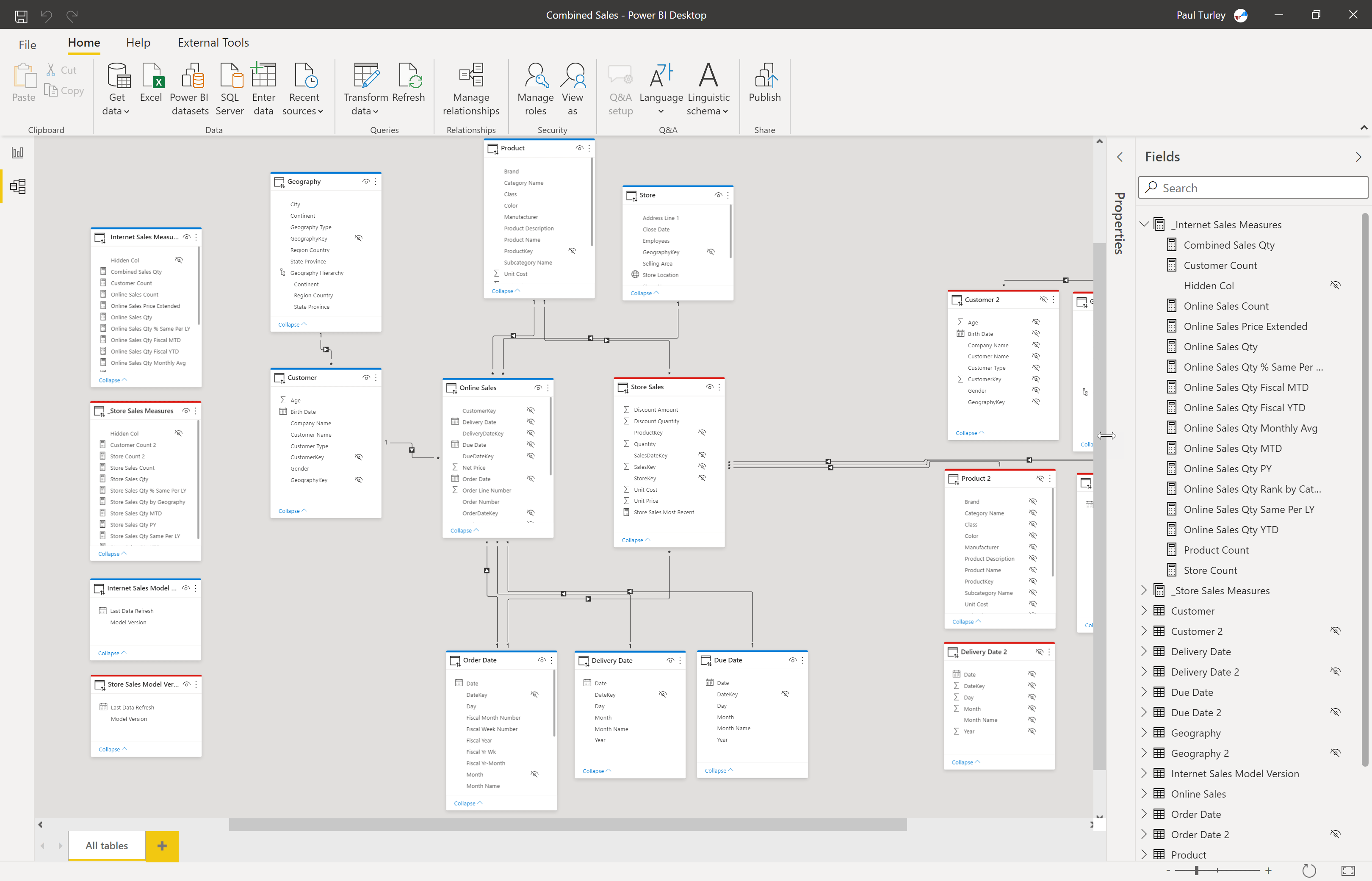
Task: Expand the _Store Sales Measures table
Action: click(1144, 590)
